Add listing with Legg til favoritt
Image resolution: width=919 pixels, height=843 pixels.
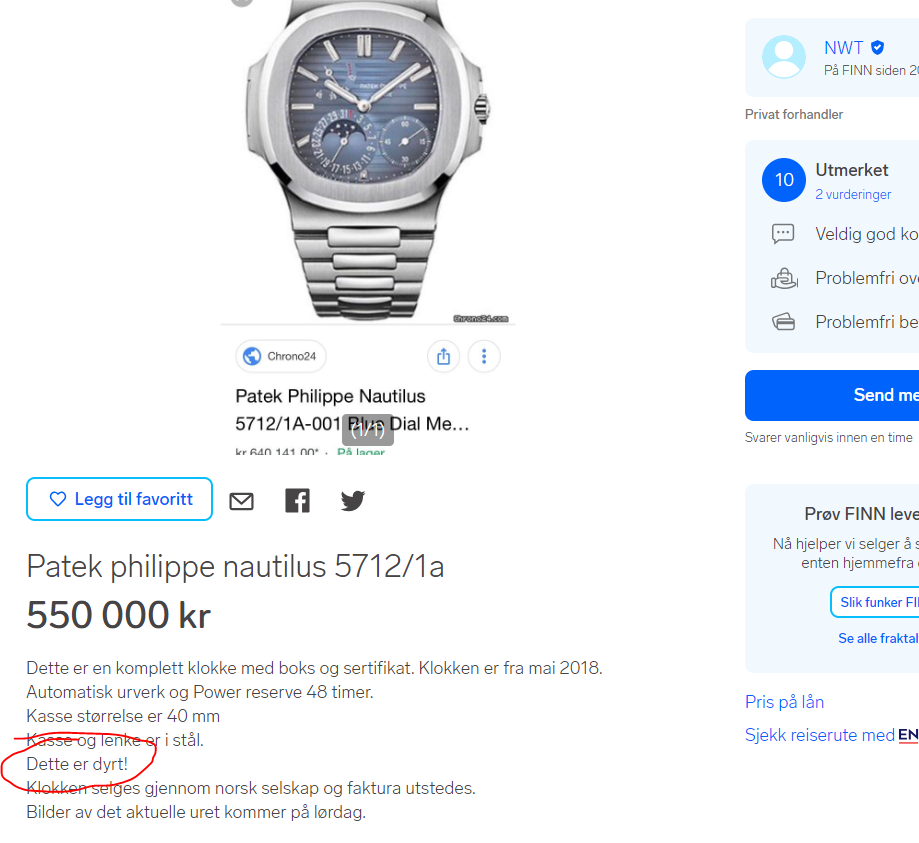coord(119,499)
